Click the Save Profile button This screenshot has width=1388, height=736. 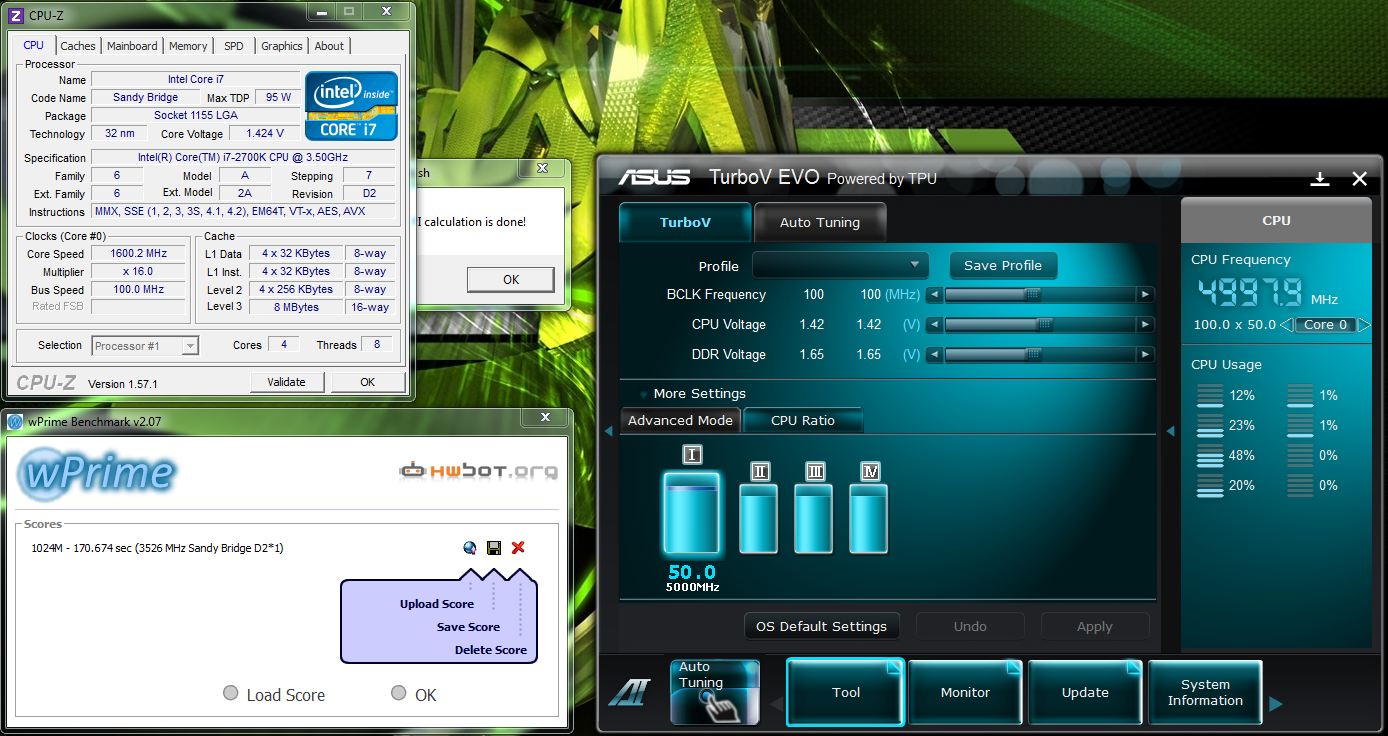1003,265
